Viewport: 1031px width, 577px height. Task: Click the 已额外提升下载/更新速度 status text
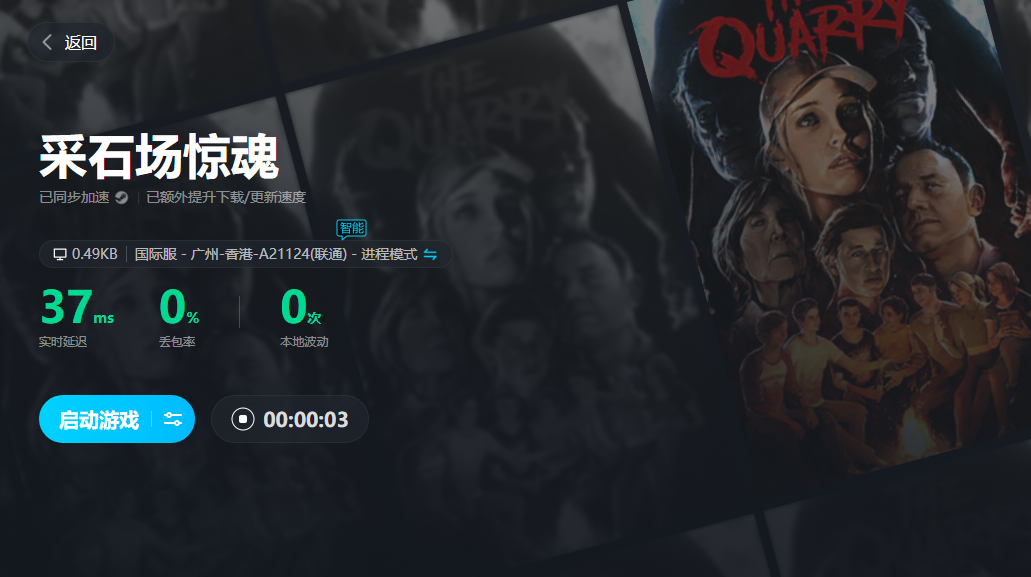[226, 197]
